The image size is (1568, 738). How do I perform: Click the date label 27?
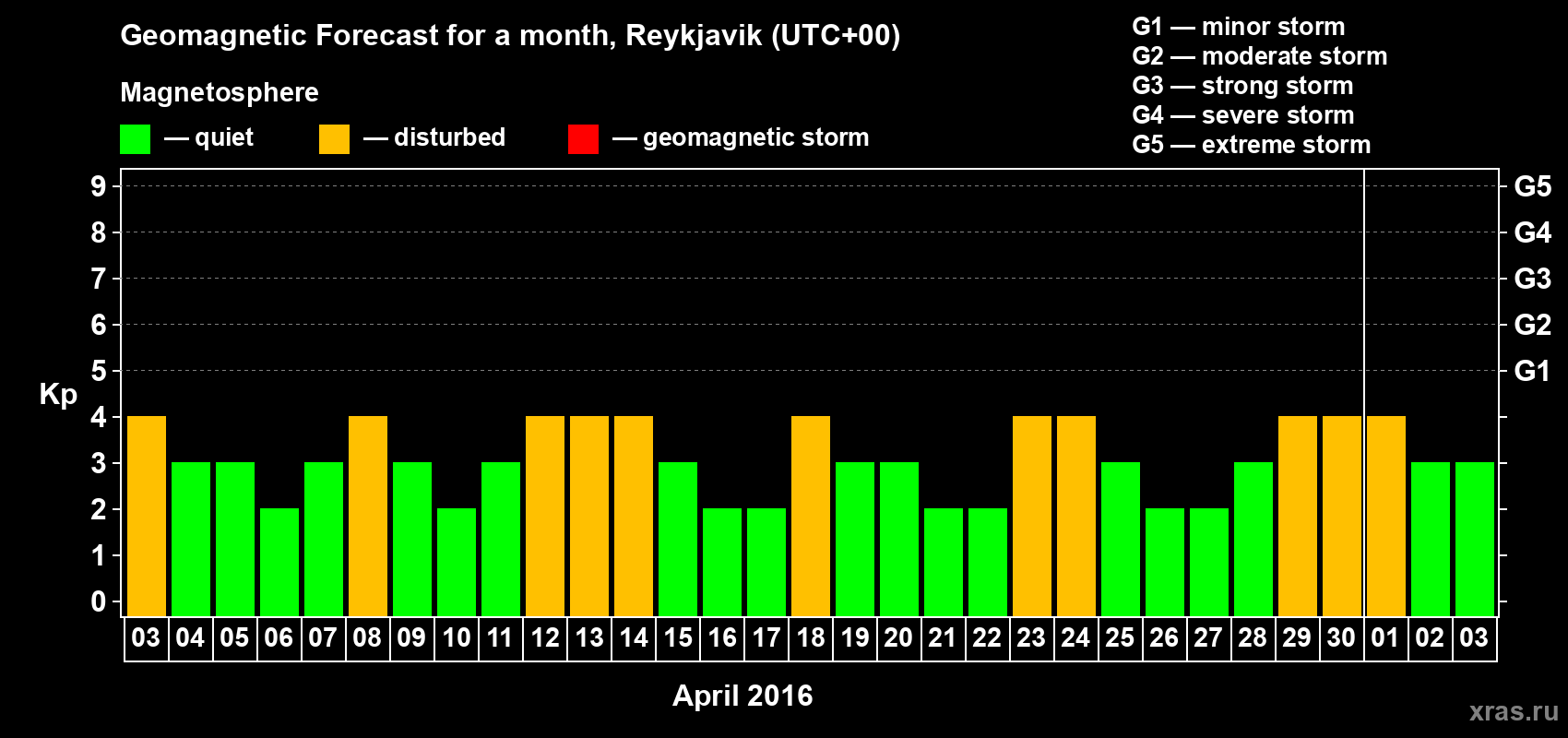pyautogui.click(x=1208, y=637)
